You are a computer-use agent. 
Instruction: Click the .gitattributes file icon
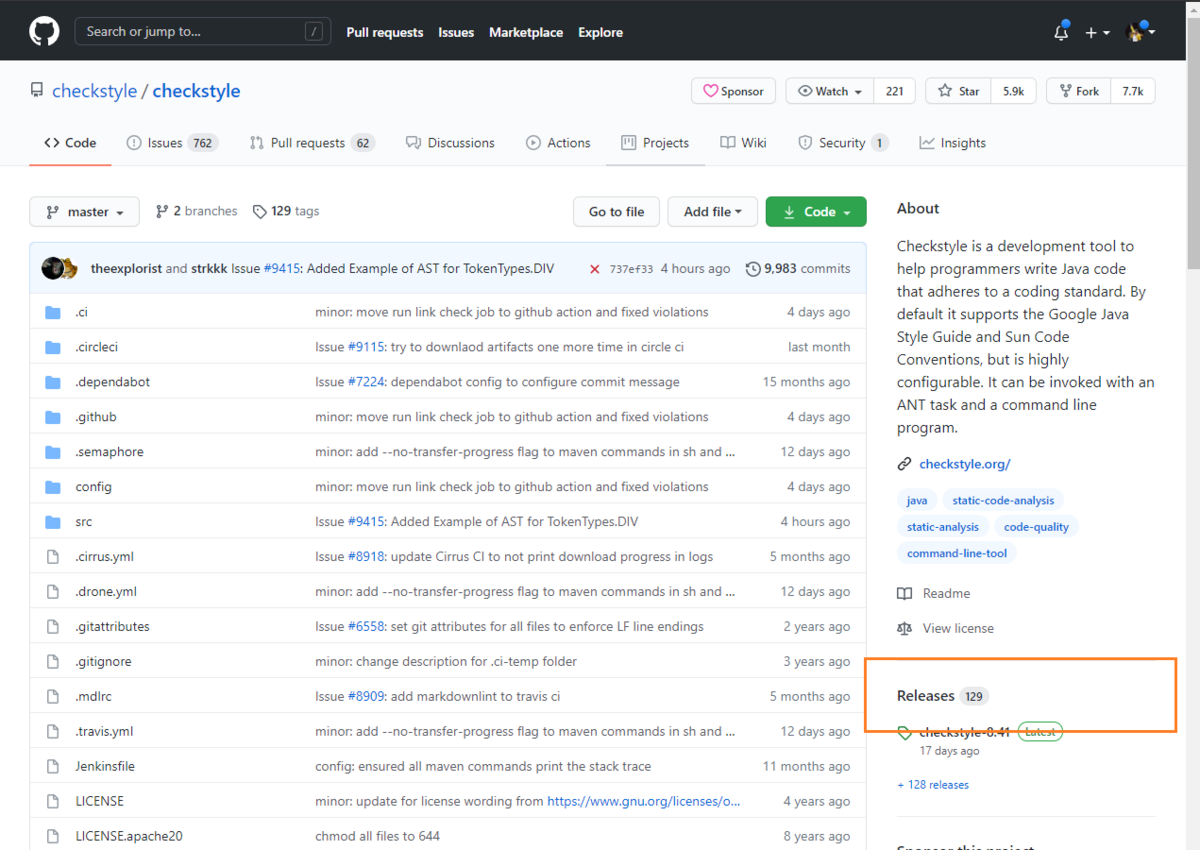[53, 627]
